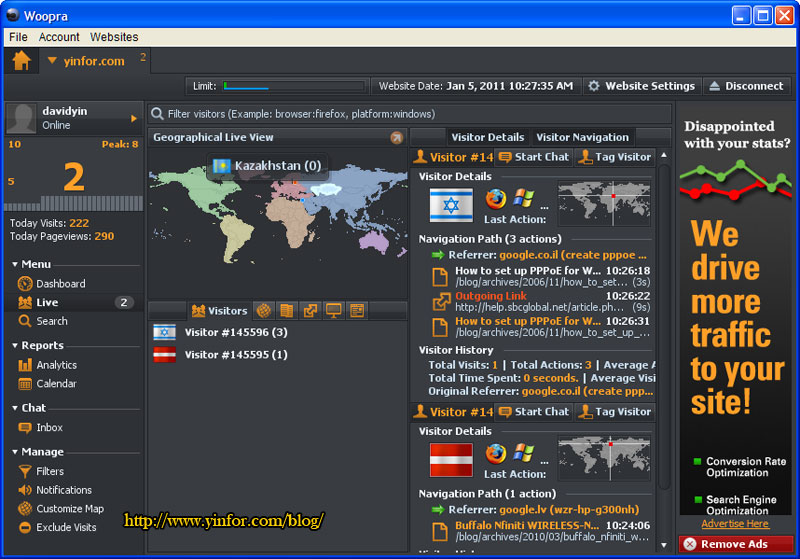Click the Website Settings button
Viewport: 800px width, 559px height.
[x=642, y=86]
